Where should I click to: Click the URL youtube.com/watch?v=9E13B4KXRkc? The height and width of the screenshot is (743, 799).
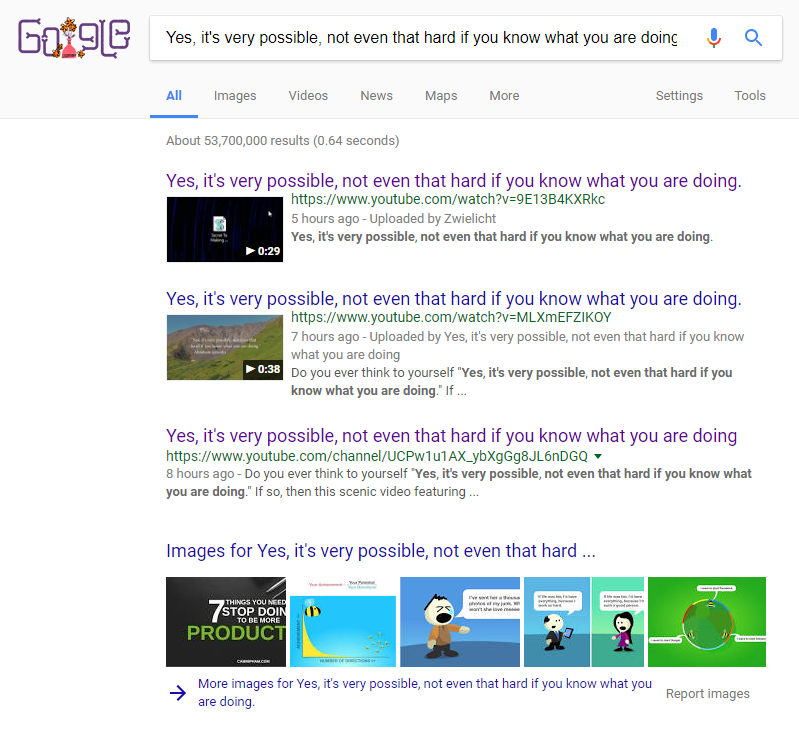pos(448,199)
